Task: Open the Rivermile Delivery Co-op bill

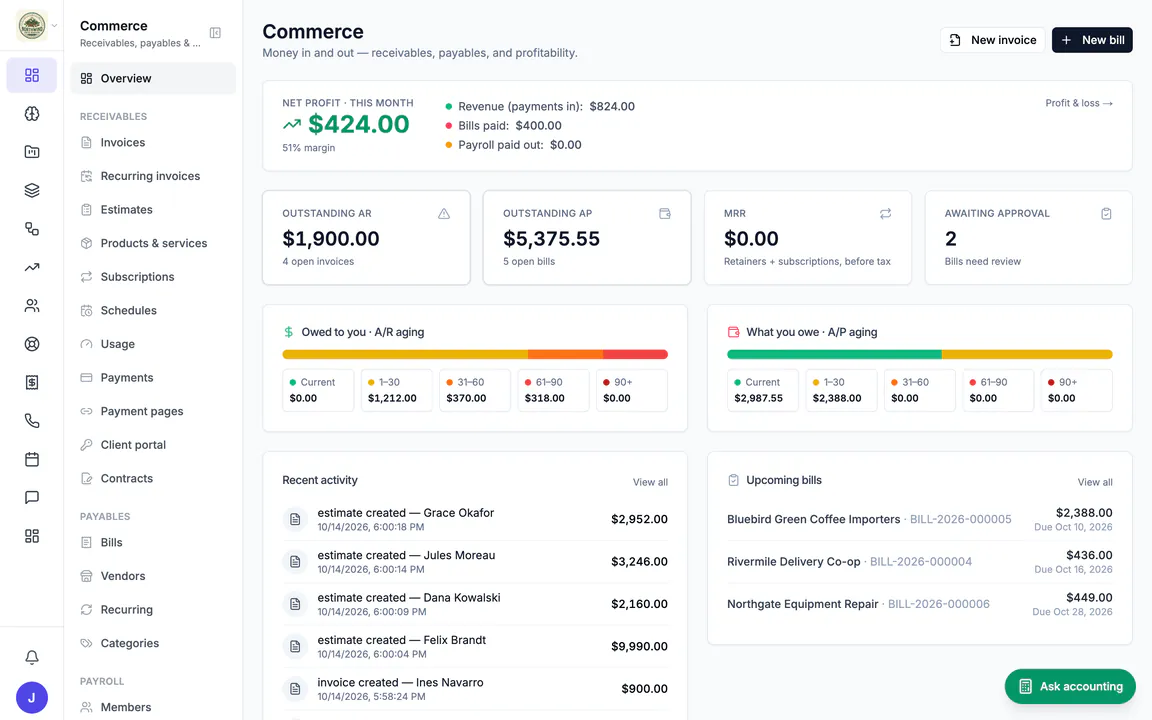Action: 919,562
